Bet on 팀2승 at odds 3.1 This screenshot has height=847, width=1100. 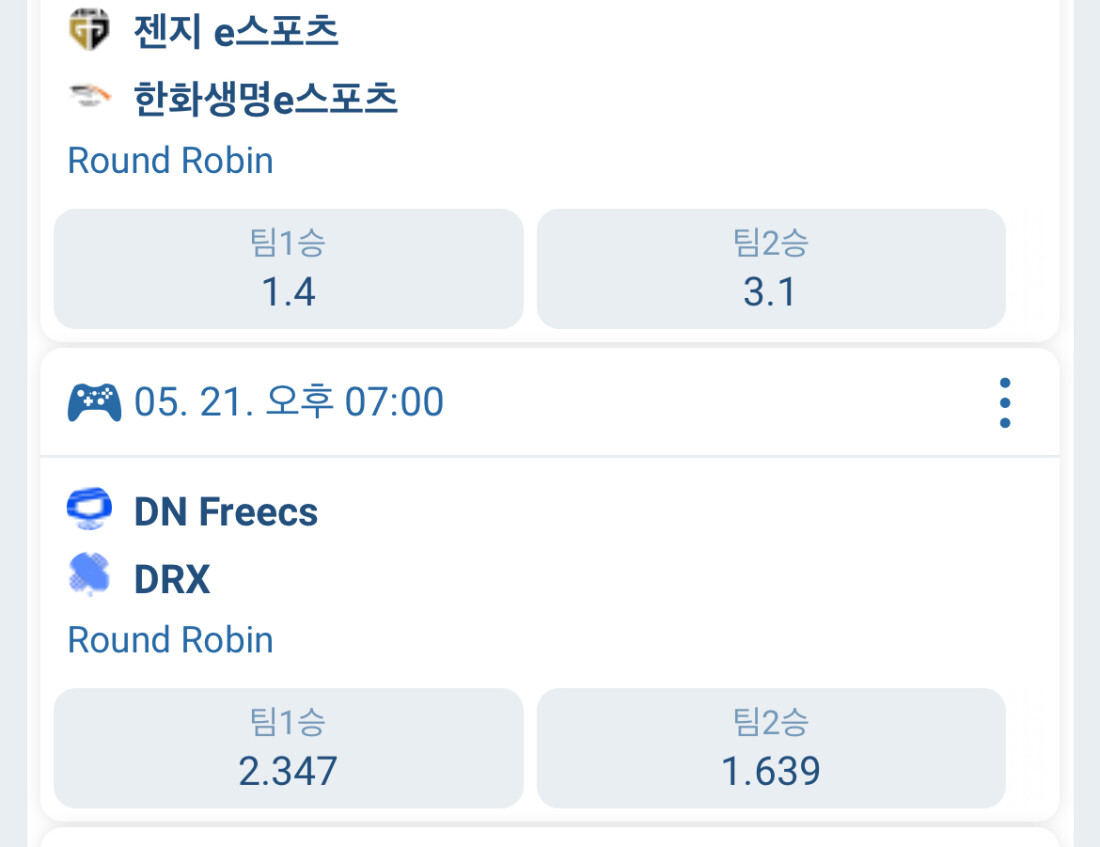click(x=770, y=269)
